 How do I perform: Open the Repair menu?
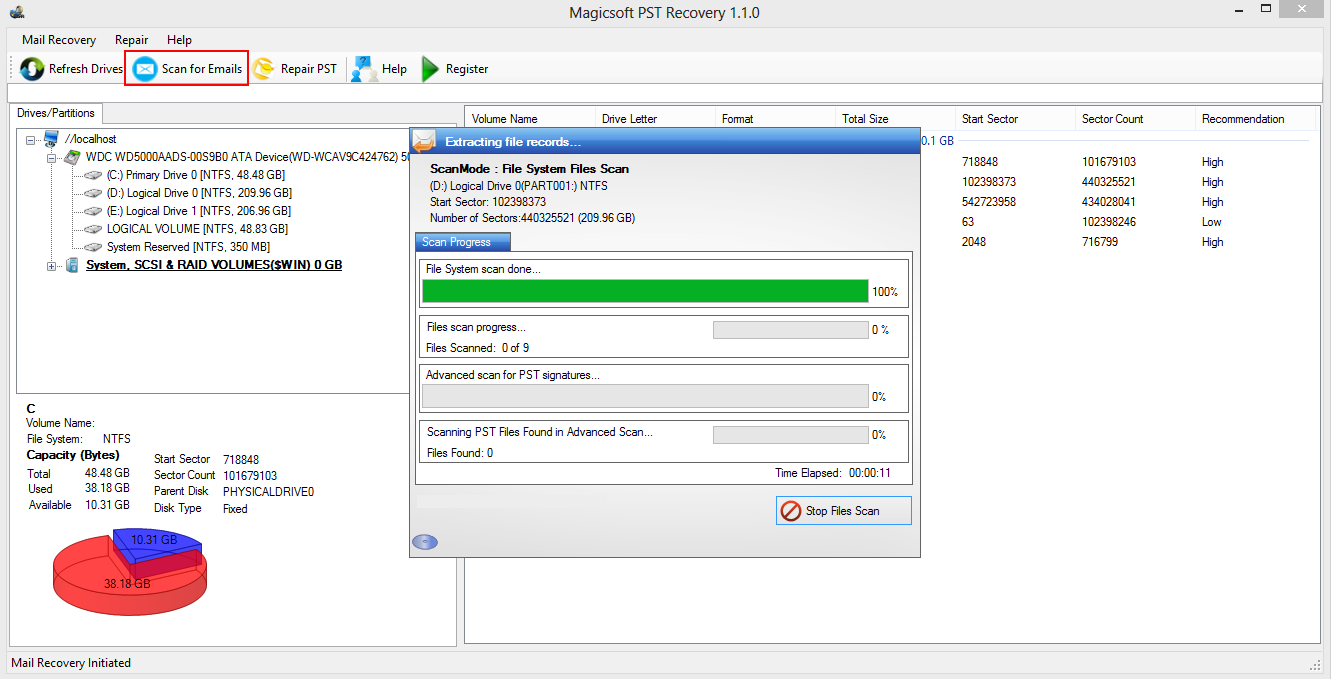[131, 40]
